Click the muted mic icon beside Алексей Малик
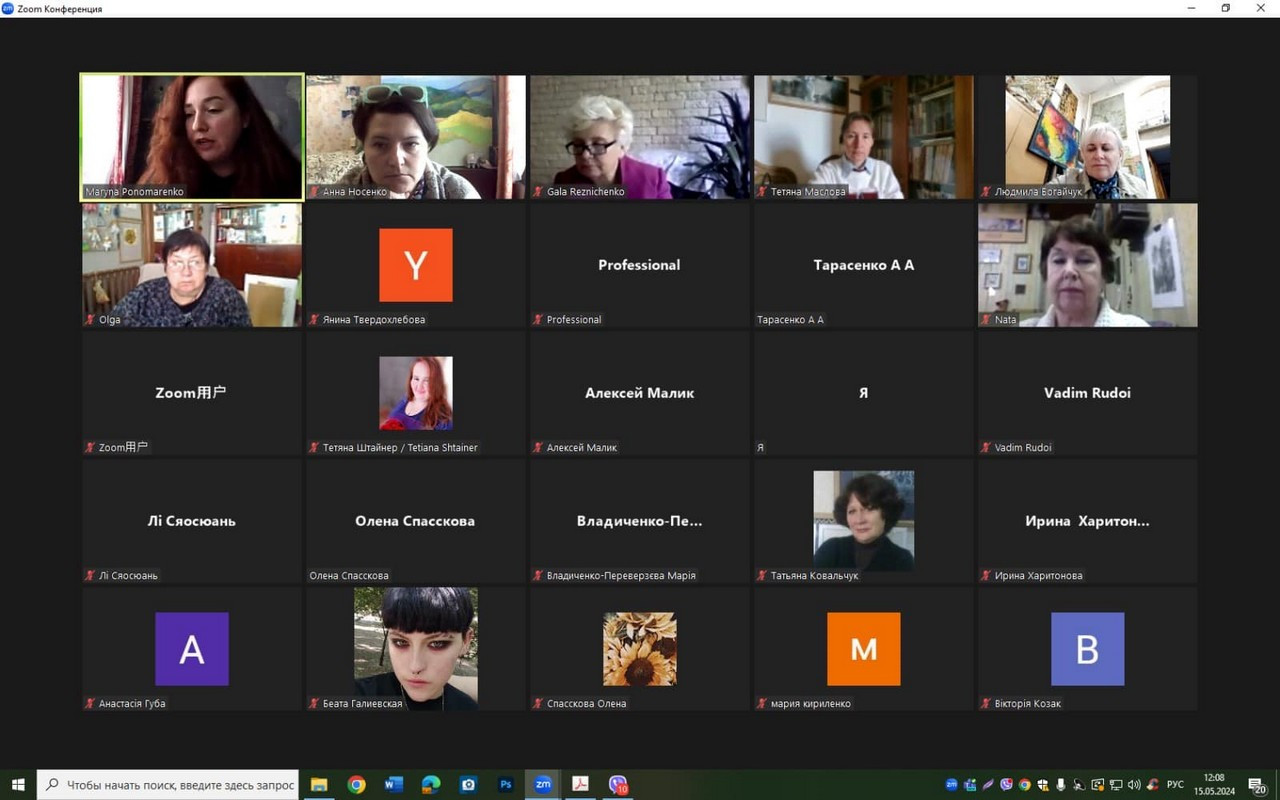Viewport: 1280px width, 800px height. (539, 448)
